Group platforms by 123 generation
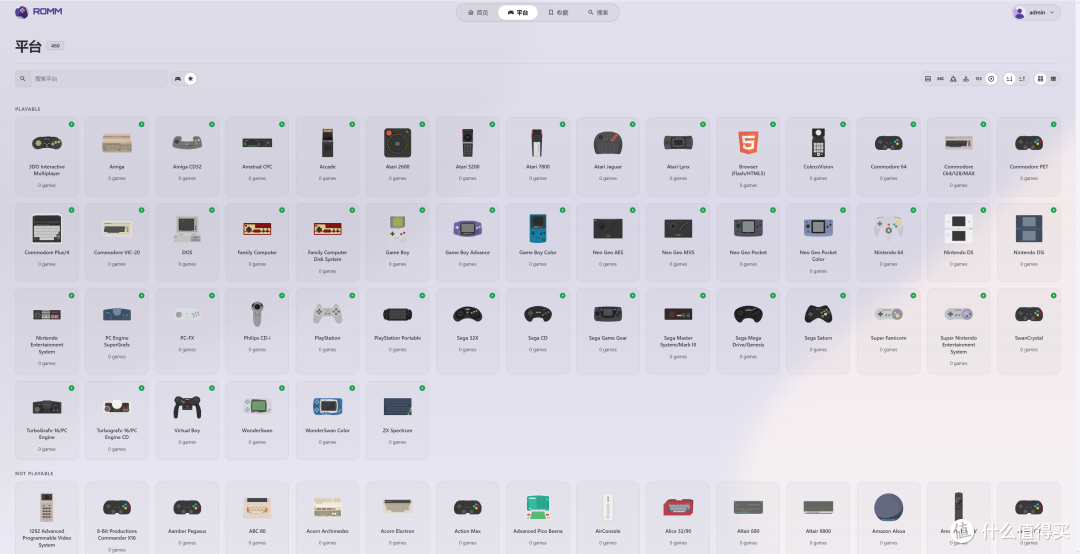1080x554 pixels. (x=979, y=79)
